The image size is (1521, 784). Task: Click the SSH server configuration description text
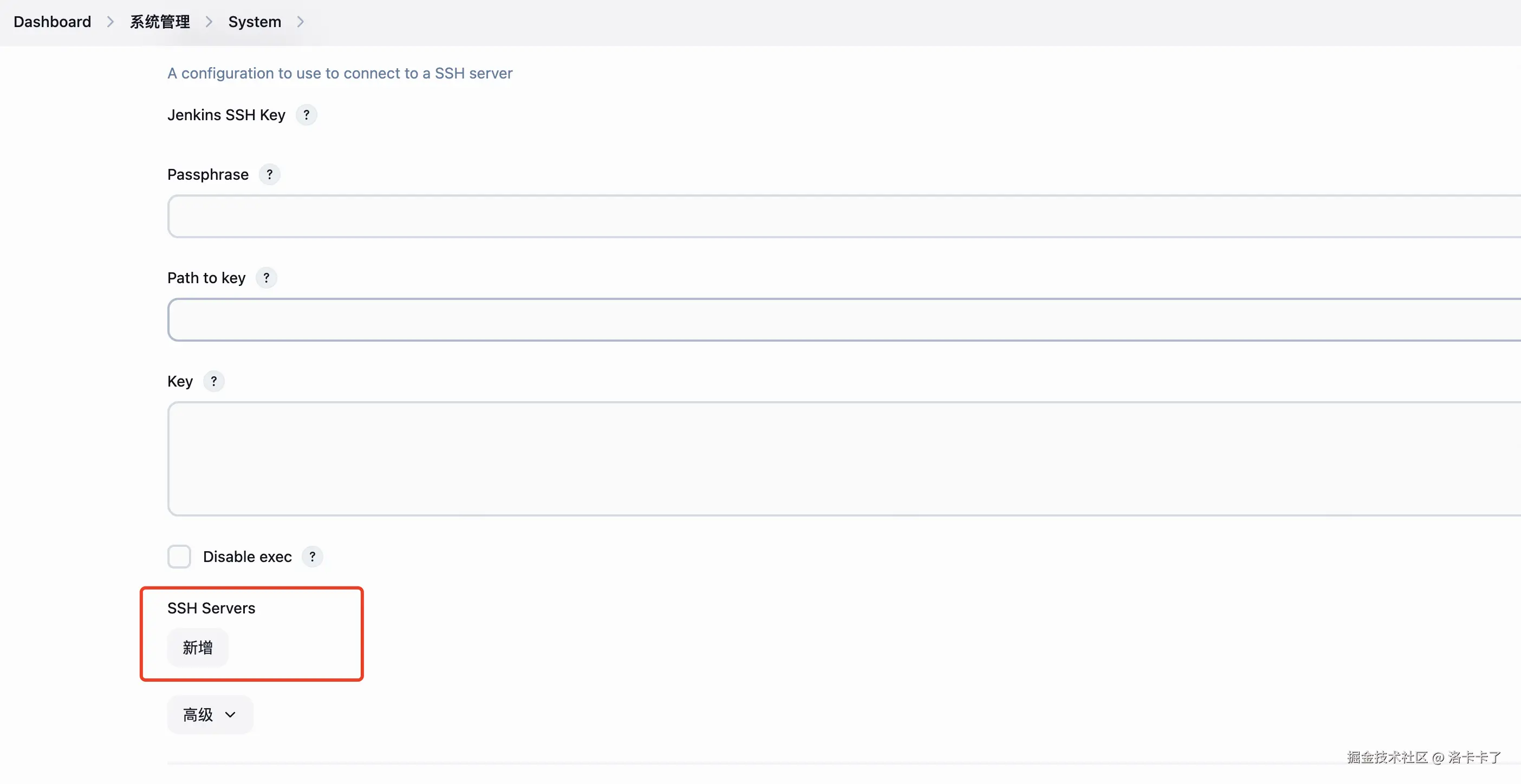click(x=340, y=73)
